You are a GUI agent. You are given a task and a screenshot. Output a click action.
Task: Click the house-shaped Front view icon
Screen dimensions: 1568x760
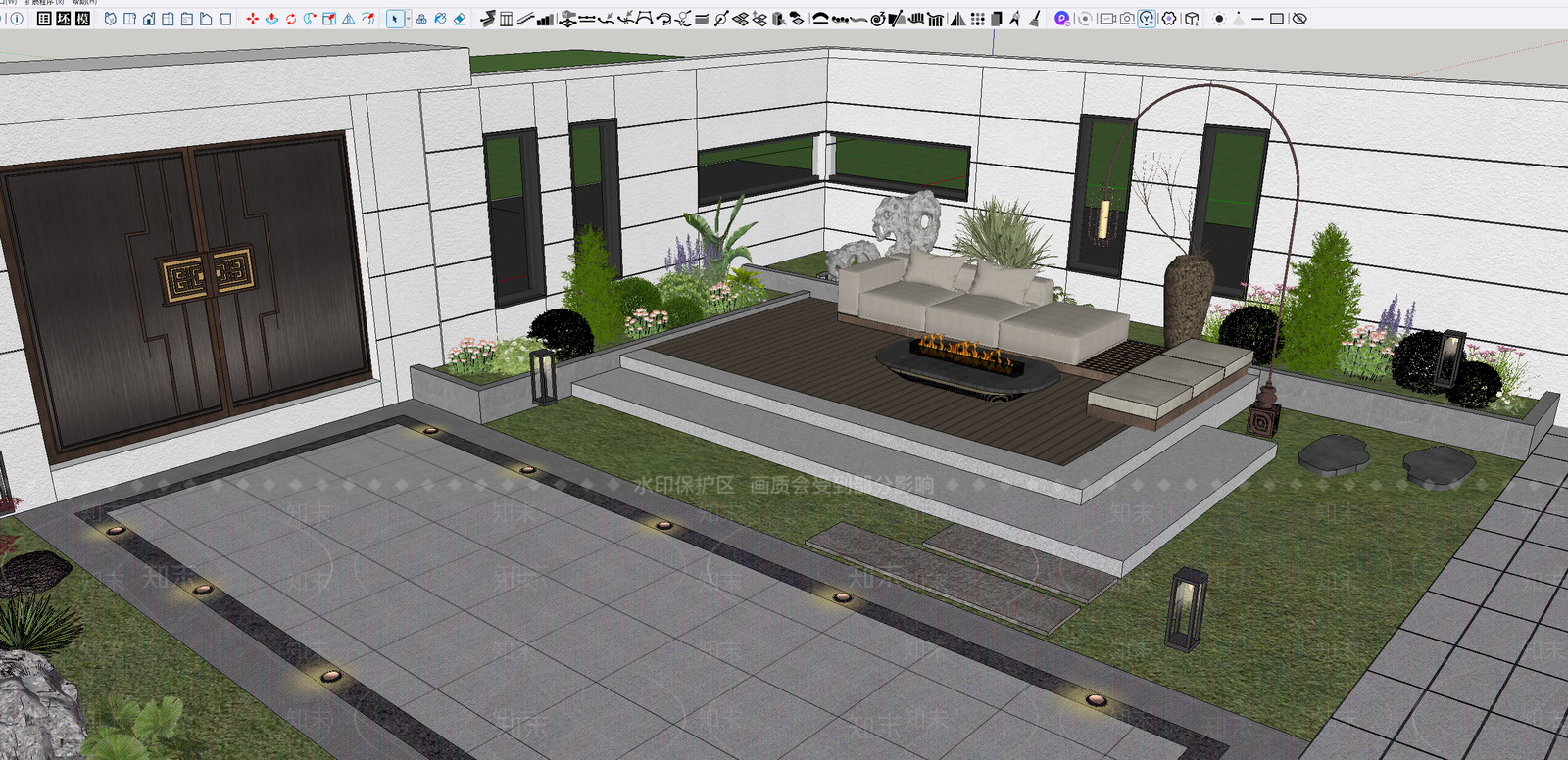[x=149, y=19]
